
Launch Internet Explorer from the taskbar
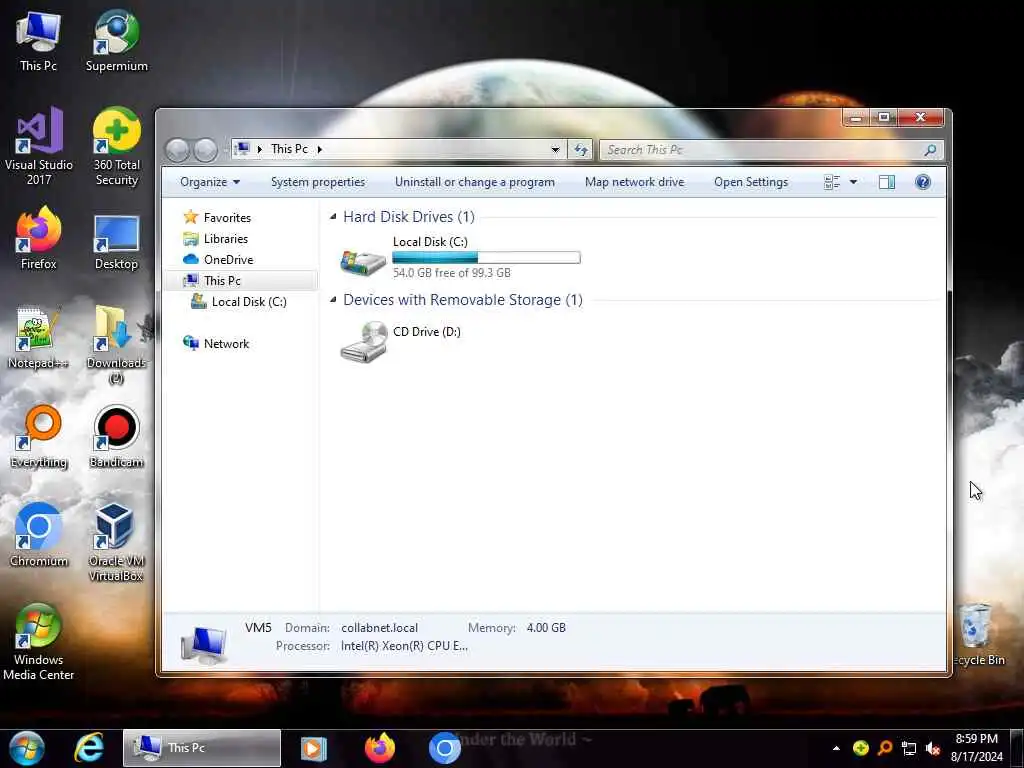tap(89, 748)
